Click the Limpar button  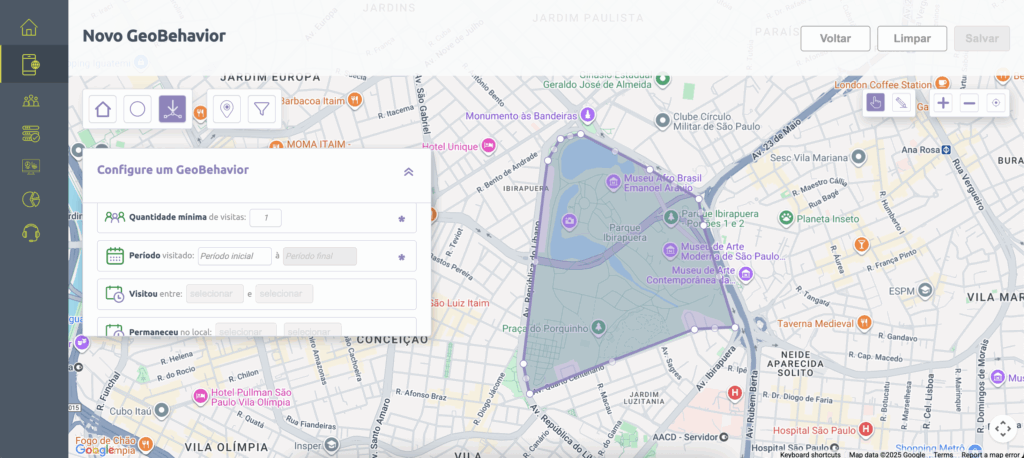pos(912,38)
